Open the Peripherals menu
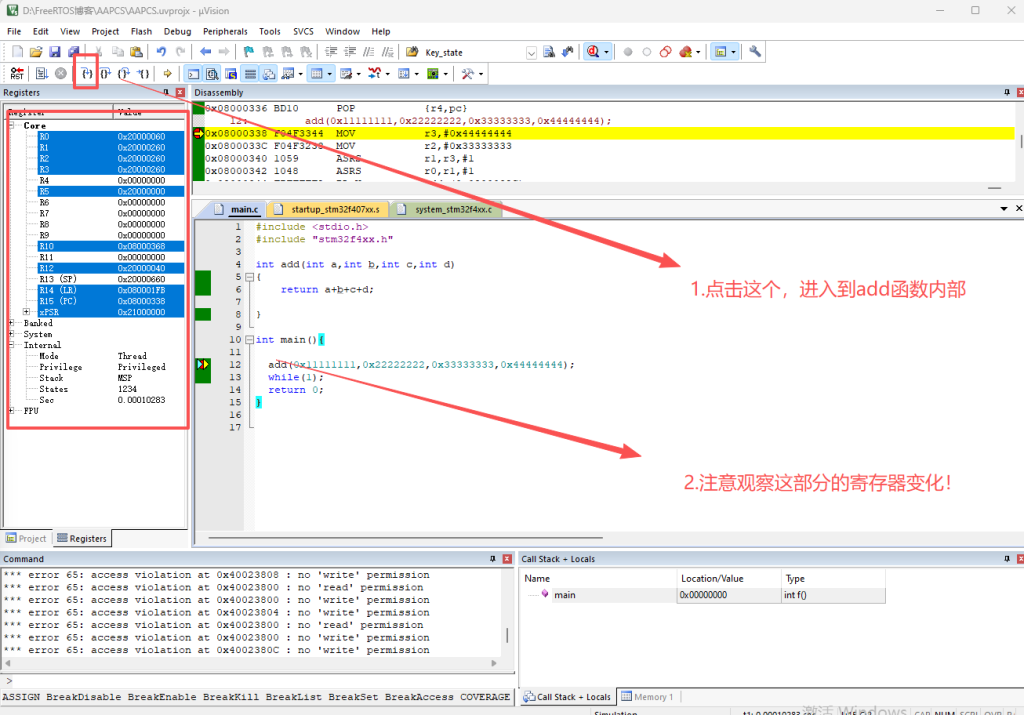Screen dimensions: 1024x715 click(225, 31)
